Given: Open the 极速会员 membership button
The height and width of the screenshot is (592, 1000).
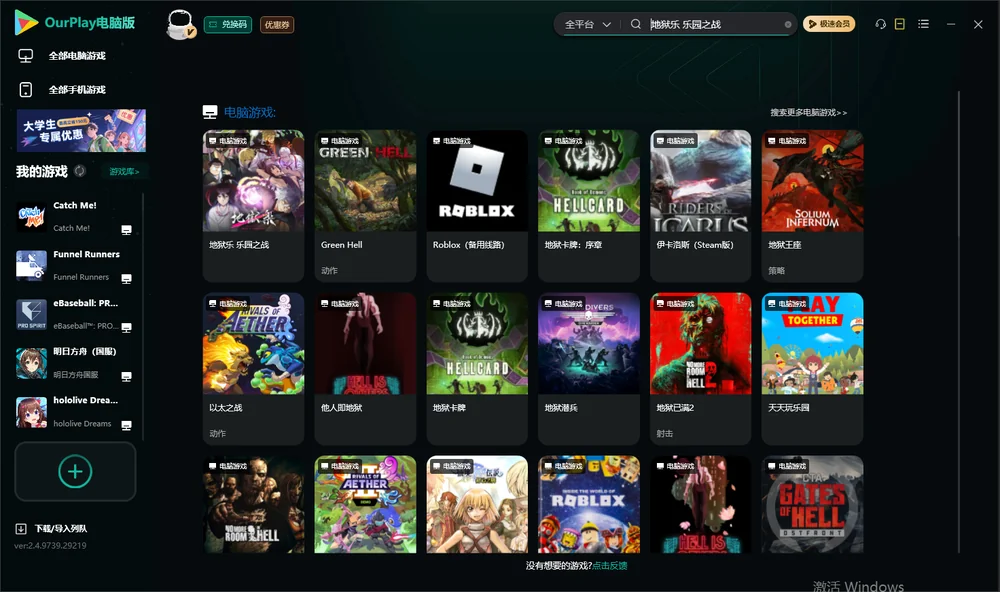Looking at the screenshot, I should [x=829, y=24].
